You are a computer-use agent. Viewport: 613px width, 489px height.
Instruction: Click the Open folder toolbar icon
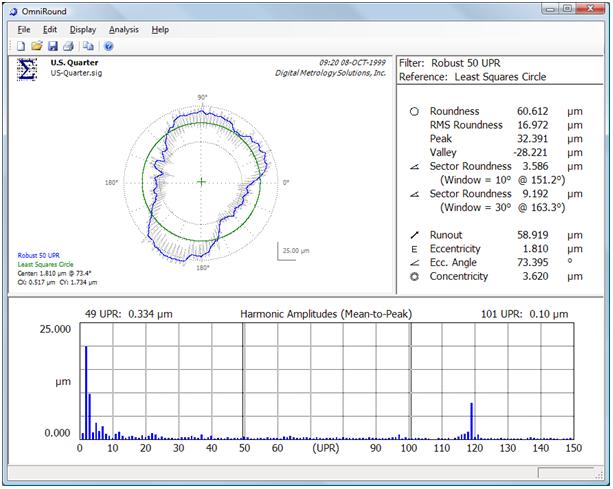[38, 46]
